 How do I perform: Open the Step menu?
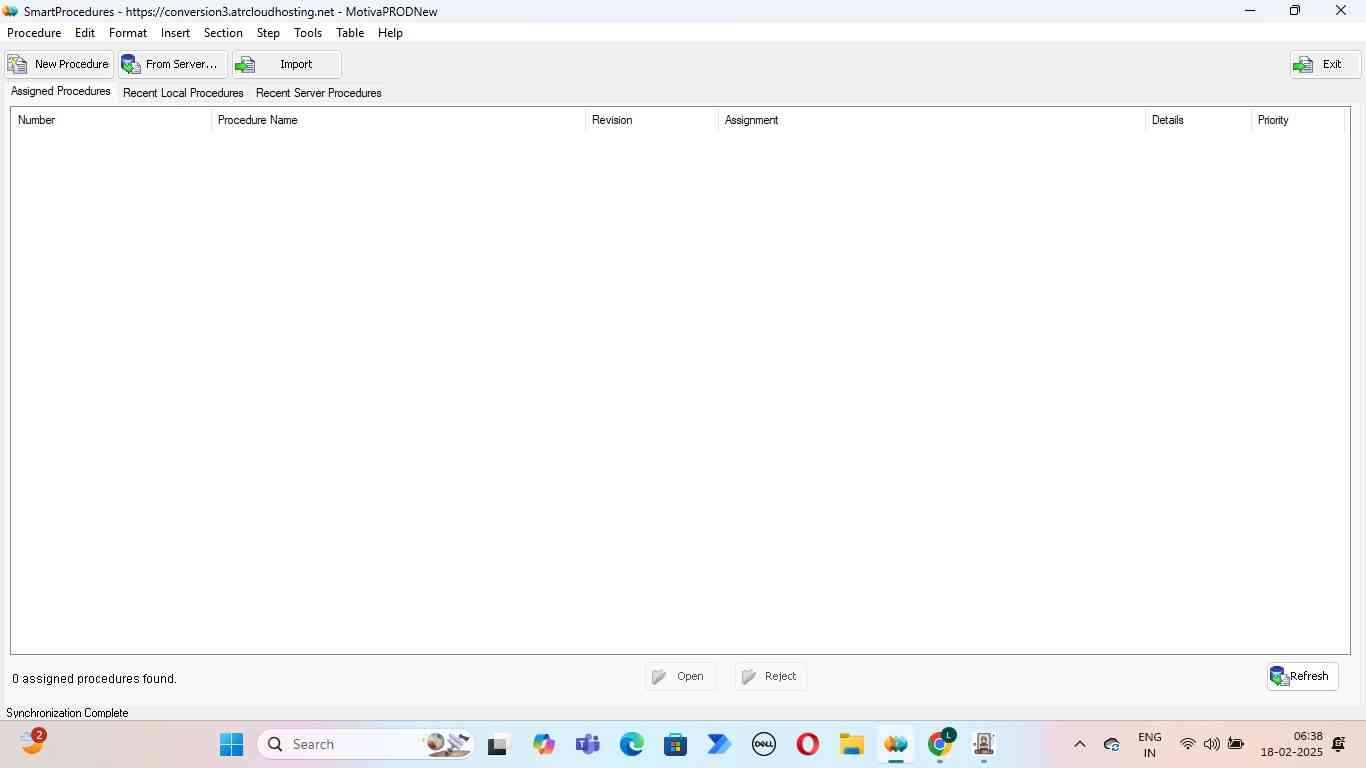(268, 33)
